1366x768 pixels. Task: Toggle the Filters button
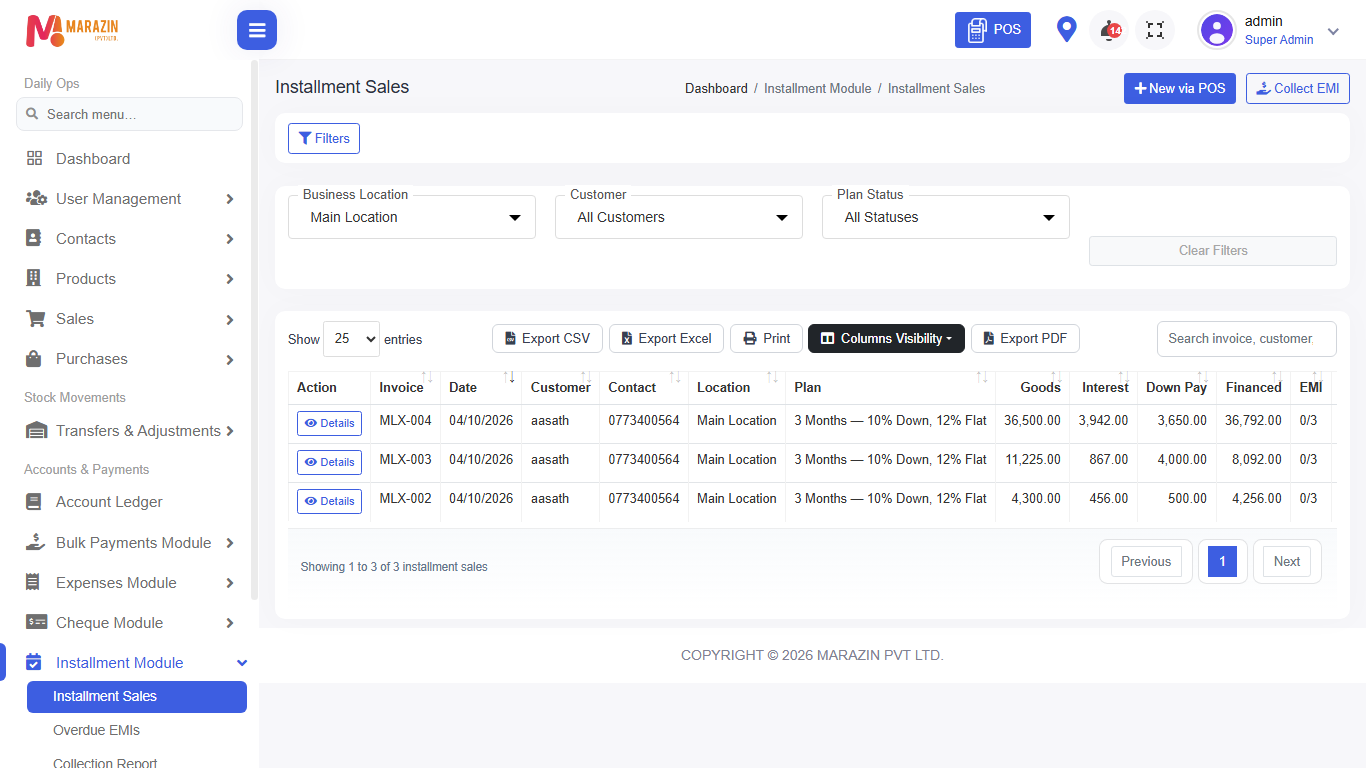[324, 139]
